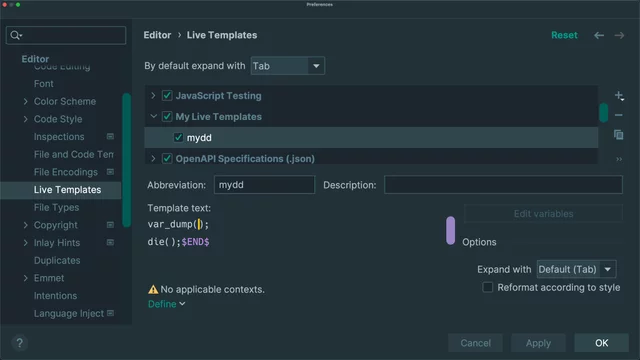Duplicate the selected template with copy icon
This screenshot has height=360, width=640.
click(x=619, y=135)
